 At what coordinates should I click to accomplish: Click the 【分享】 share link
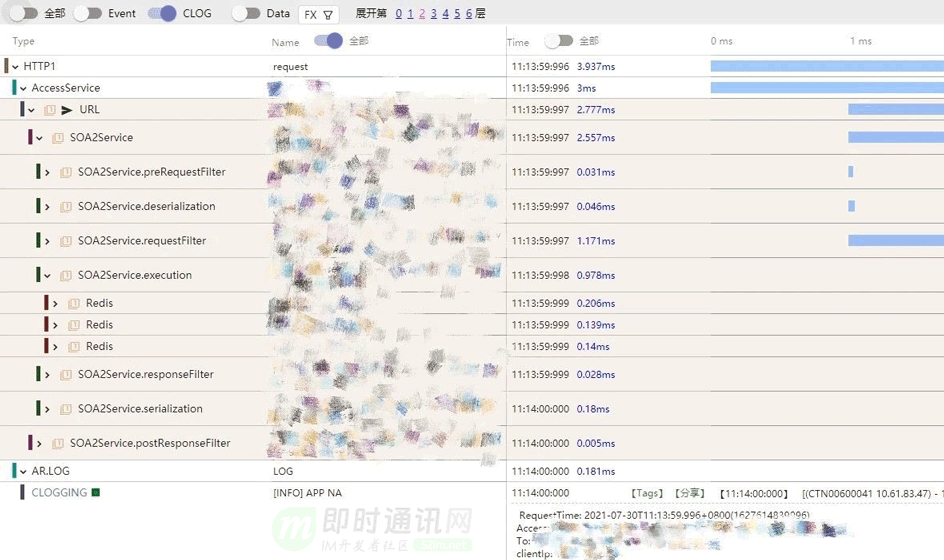[x=689, y=493]
